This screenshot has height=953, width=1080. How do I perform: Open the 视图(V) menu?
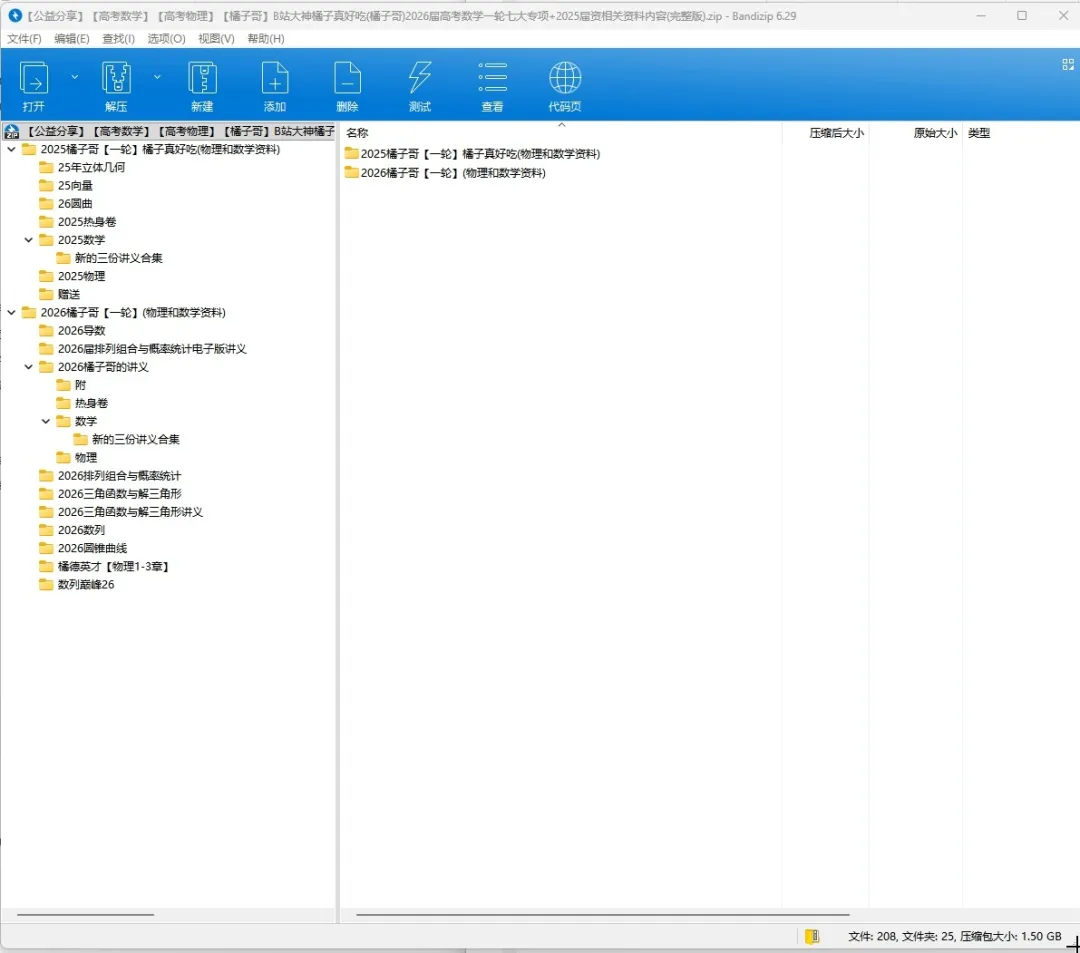click(x=216, y=39)
